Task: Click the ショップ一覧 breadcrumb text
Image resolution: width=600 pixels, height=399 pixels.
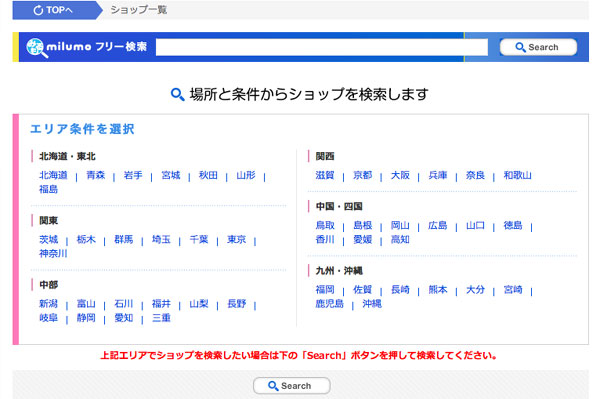Action: pos(139,10)
